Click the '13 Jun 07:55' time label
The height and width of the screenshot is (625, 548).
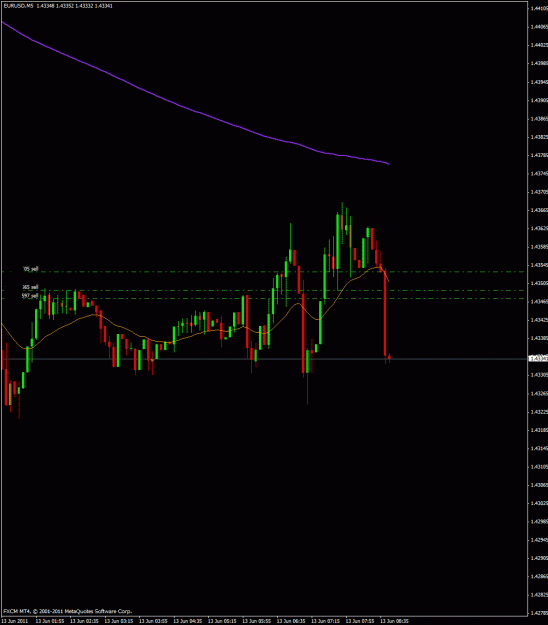pos(360,621)
